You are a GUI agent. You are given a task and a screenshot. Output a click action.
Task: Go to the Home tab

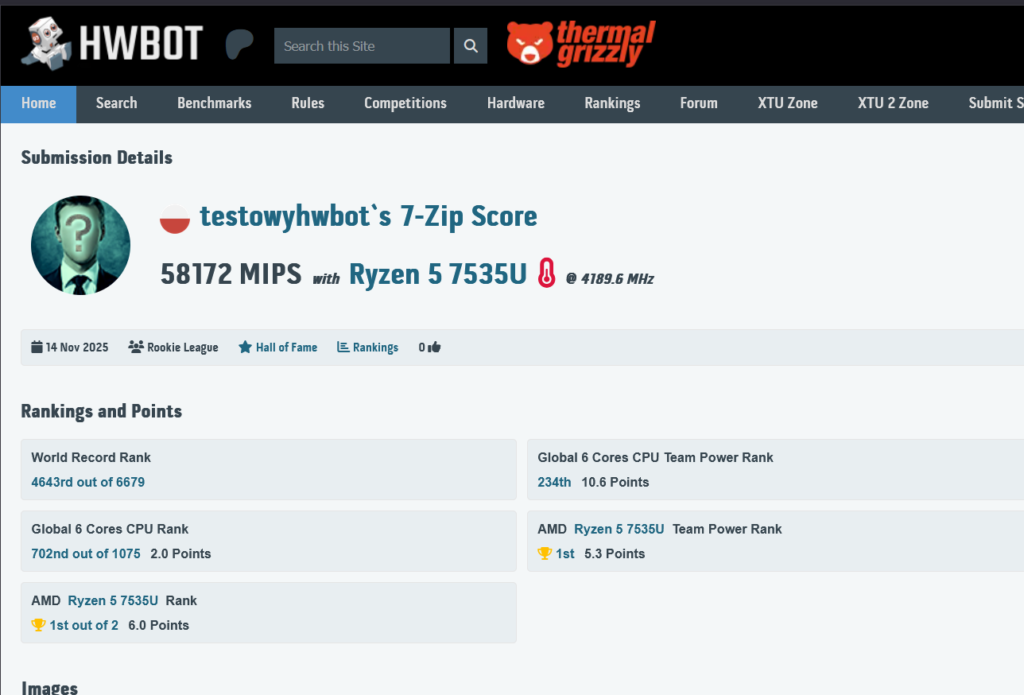tap(38, 103)
